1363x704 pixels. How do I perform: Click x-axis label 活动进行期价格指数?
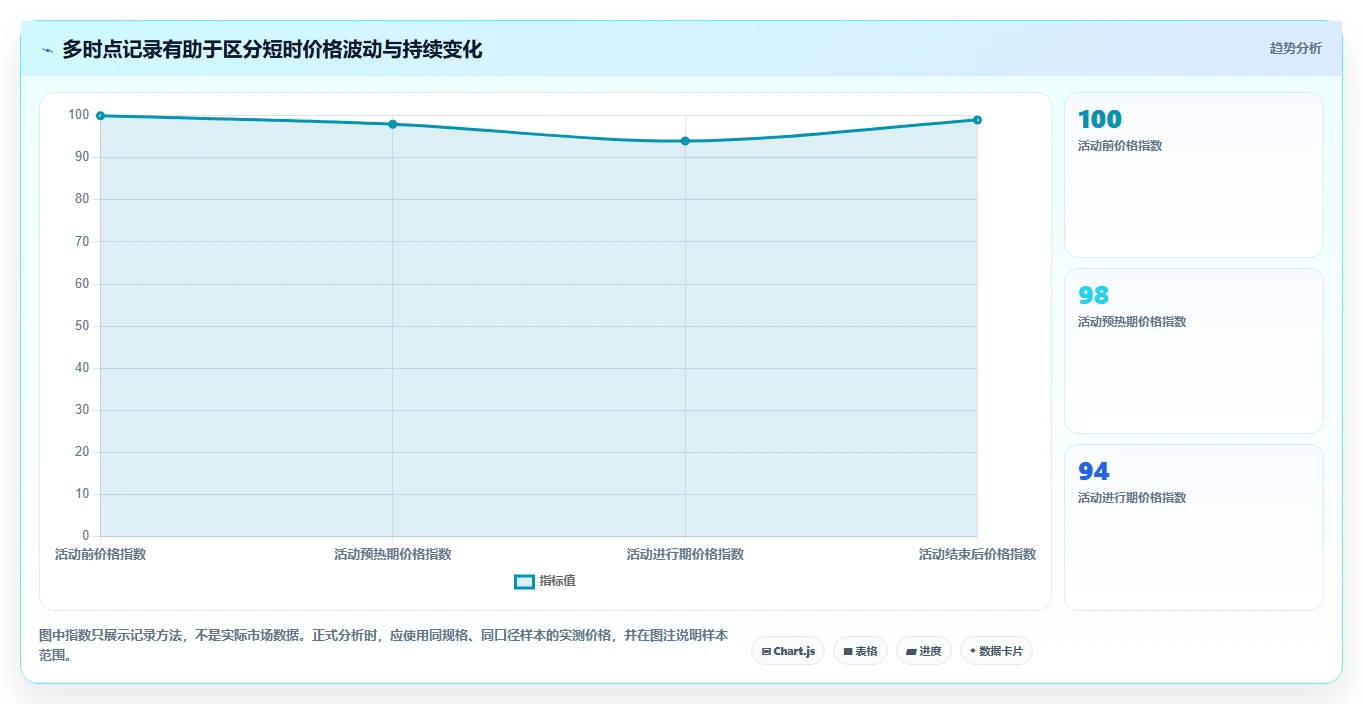click(685, 554)
